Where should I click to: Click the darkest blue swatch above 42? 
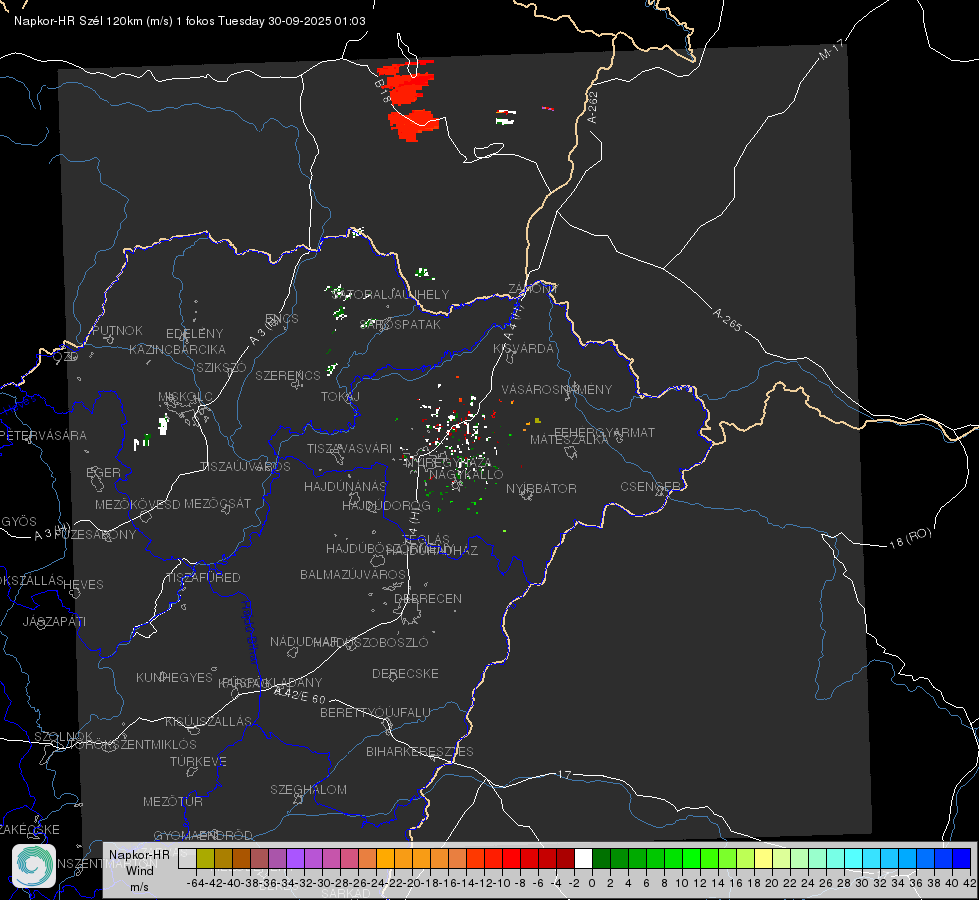(x=962, y=859)
